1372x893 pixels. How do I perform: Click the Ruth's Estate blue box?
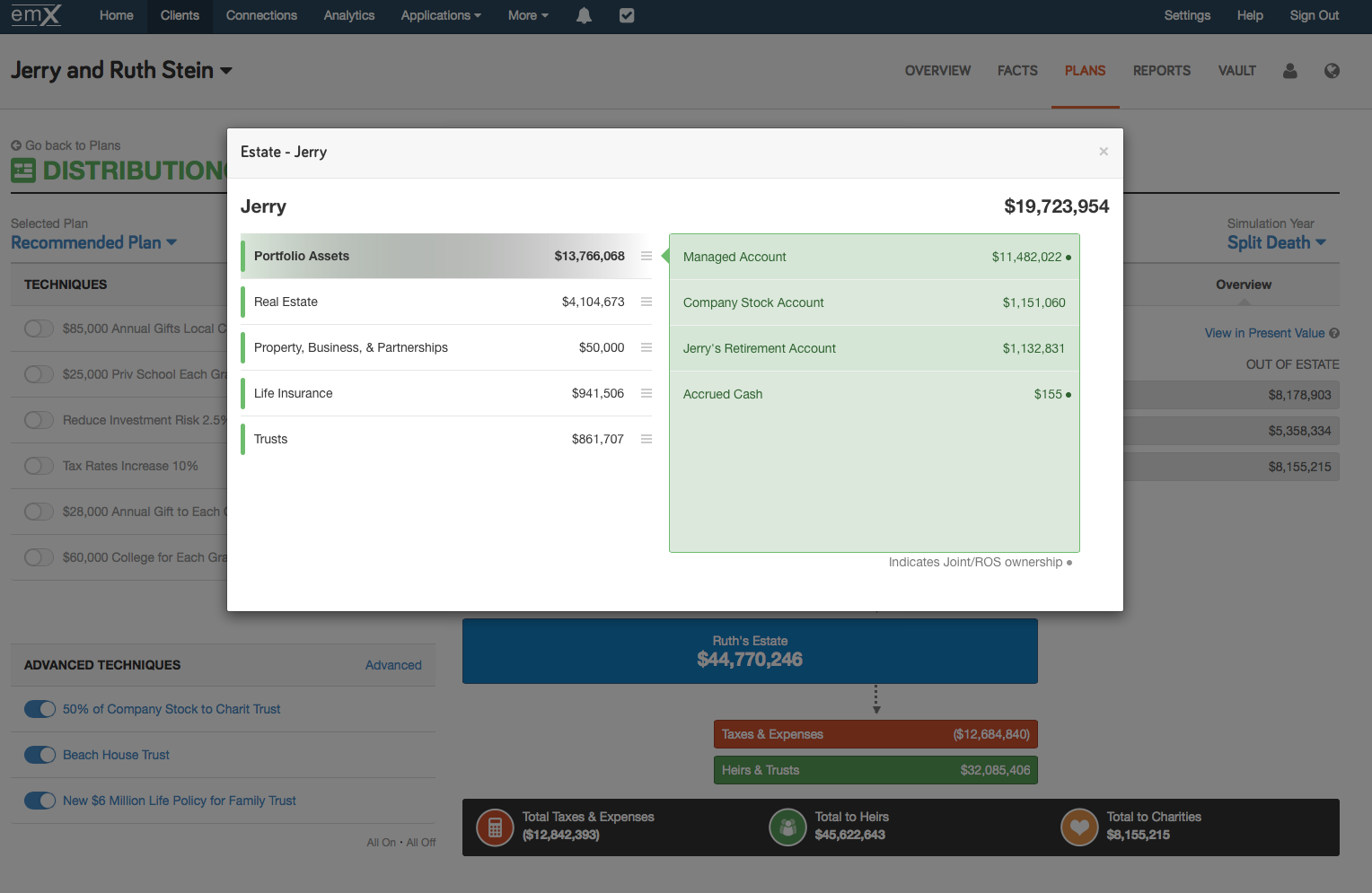(x=750, y=651)
